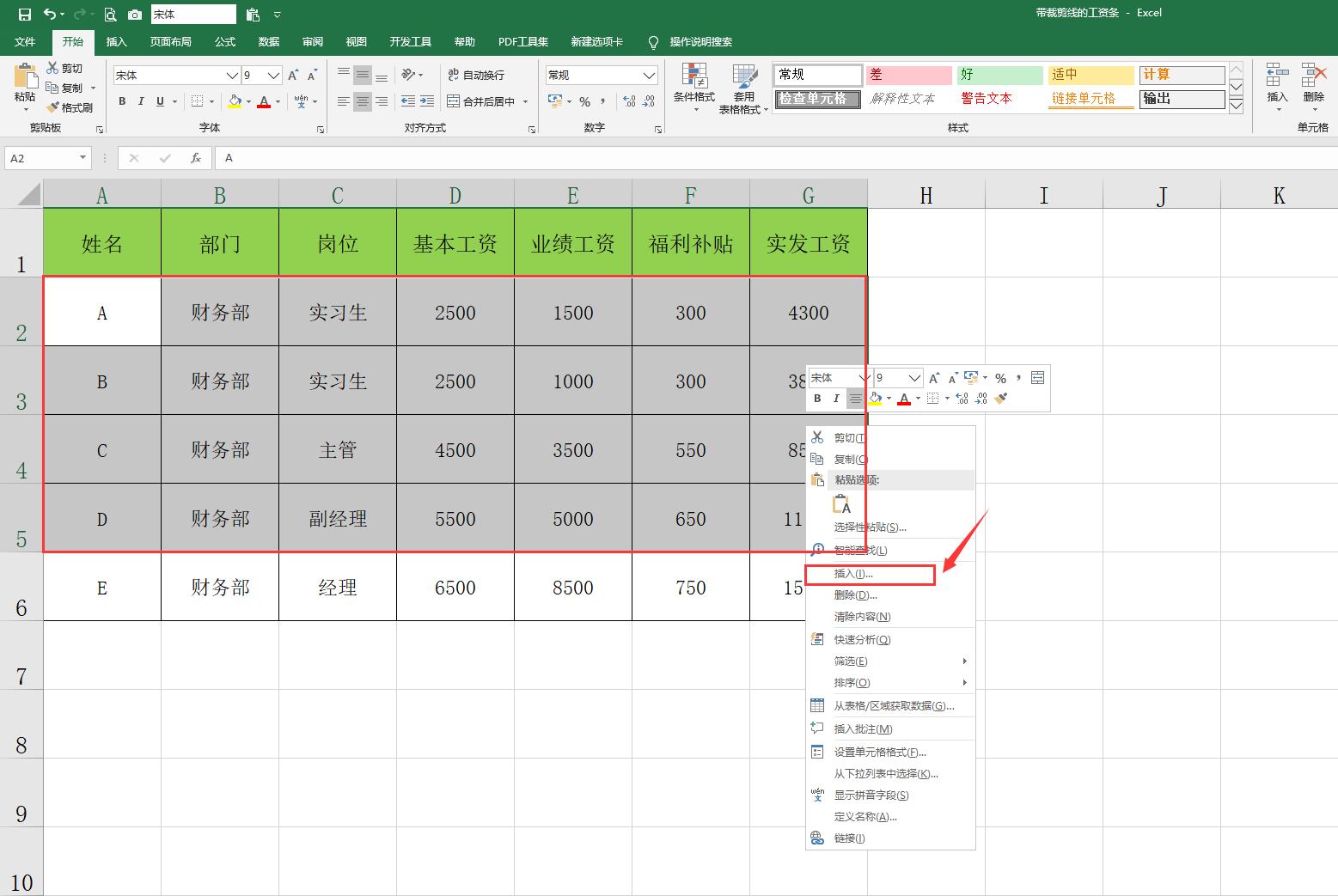Viewport: 1338px width, 896px height.
Task: Switch to the 公式 ribbon tab
Action: 225,41
